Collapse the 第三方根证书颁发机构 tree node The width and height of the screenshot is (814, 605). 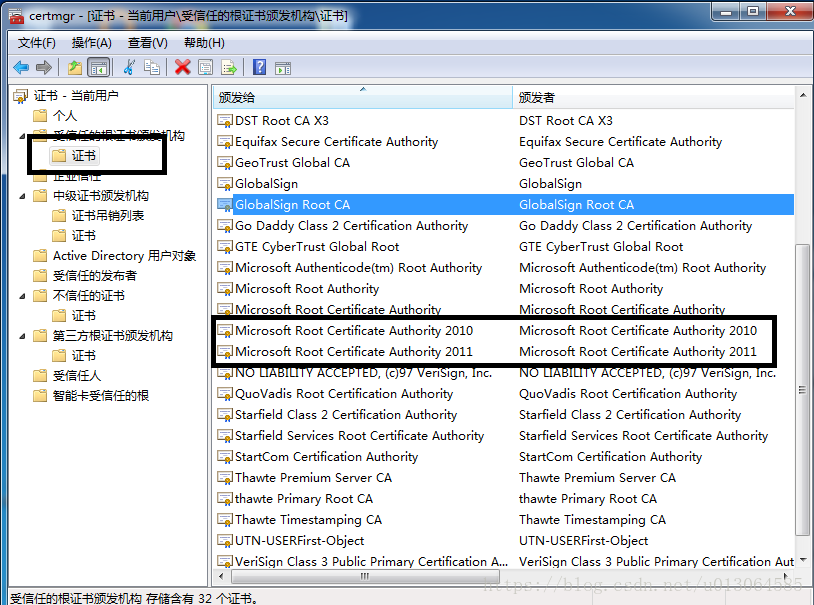click(x=22, y=336)
